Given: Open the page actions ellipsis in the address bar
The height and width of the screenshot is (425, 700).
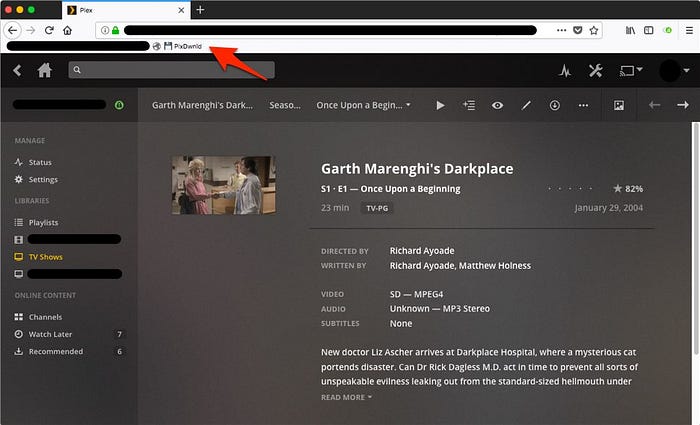Looking at the screenshot, I should pos(562,30).
